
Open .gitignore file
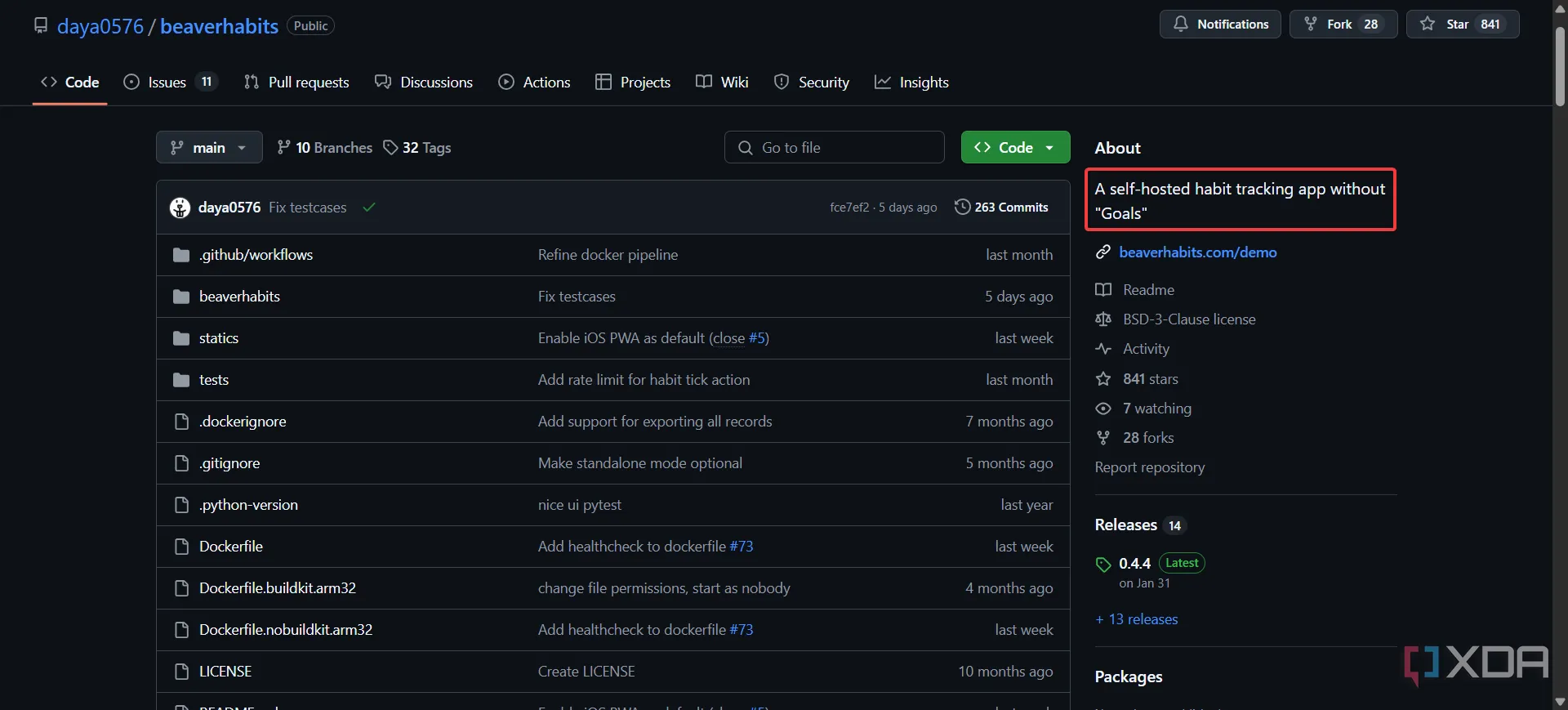point(229,463)
